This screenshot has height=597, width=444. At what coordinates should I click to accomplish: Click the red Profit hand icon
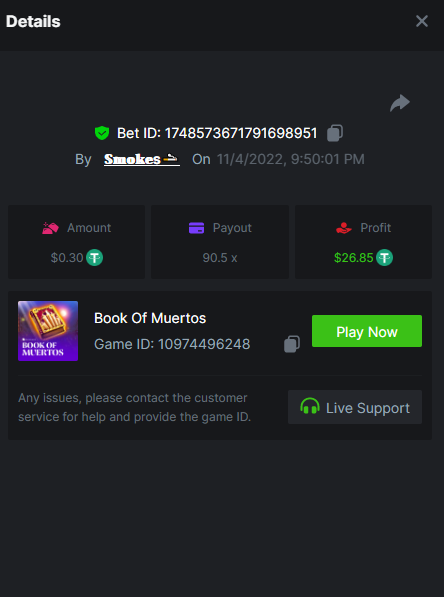pyautogui.click(x=343, y=228)
